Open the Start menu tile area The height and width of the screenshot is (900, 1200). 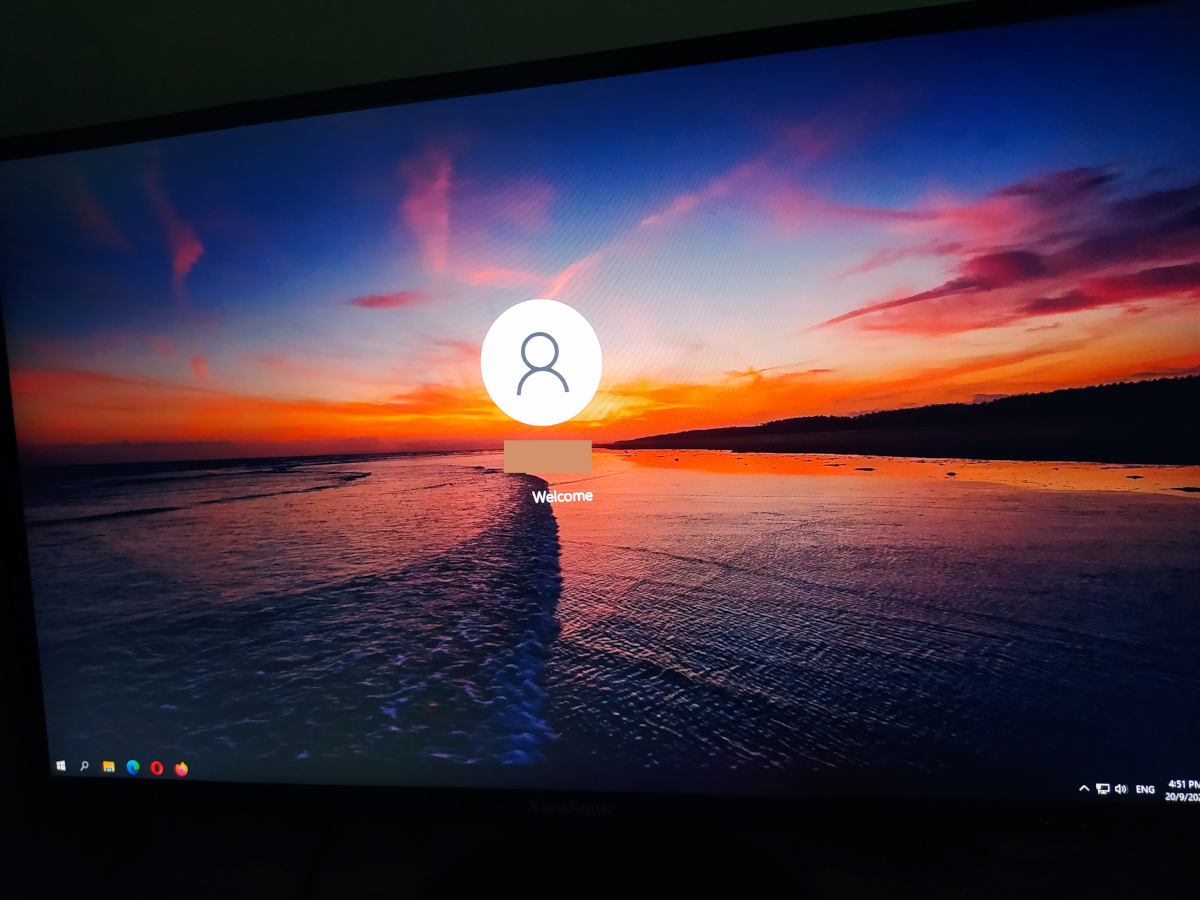click(60, 765)
